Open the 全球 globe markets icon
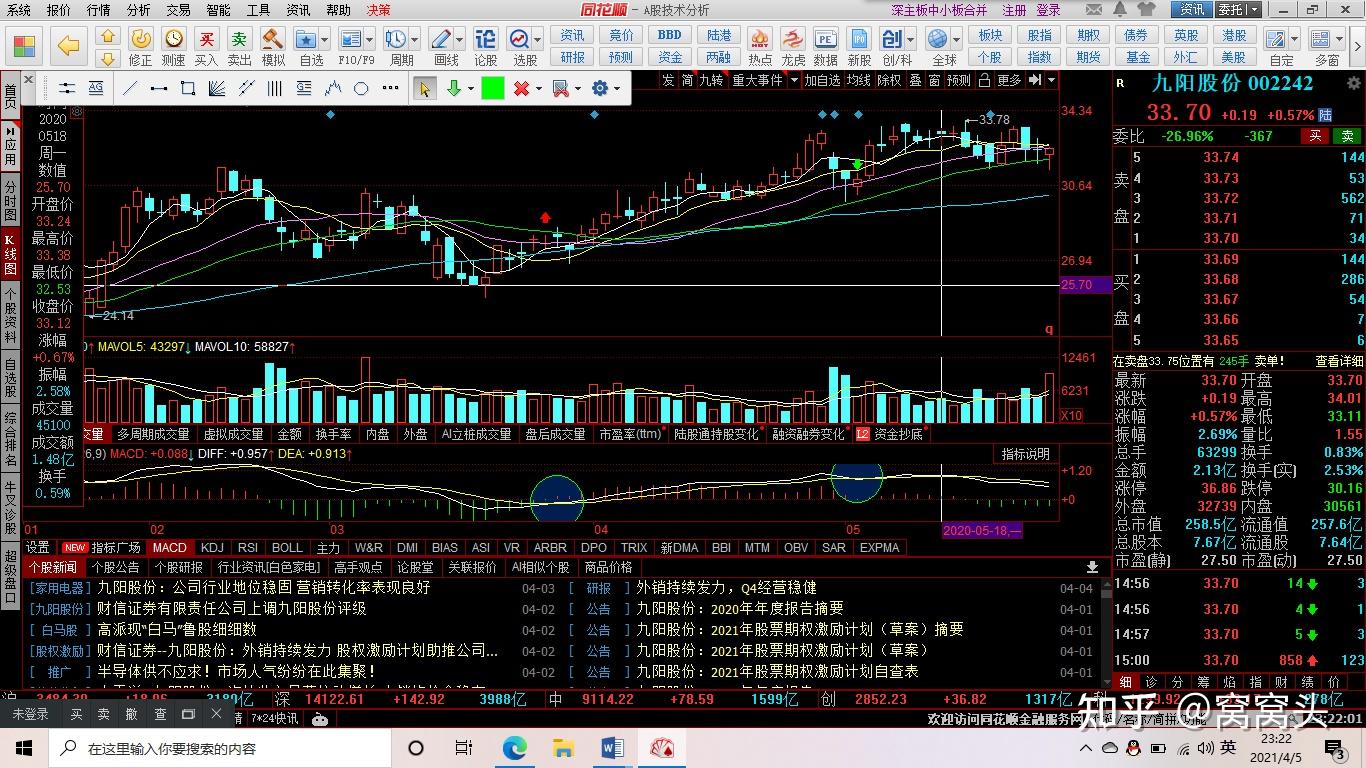 click(x=938, y=46)
